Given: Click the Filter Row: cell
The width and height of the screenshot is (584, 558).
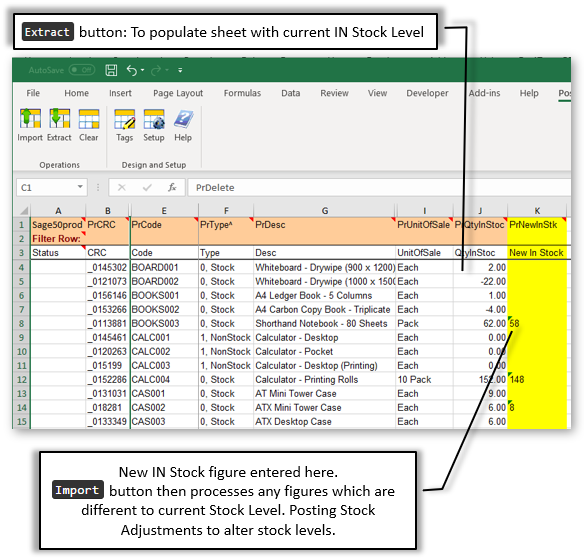Looking at the screenshot, I should tap(58, 239).
